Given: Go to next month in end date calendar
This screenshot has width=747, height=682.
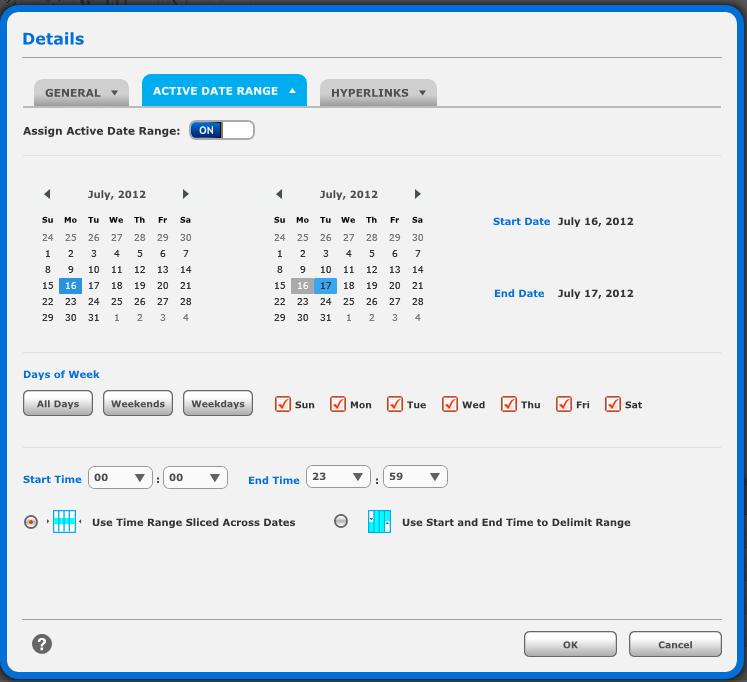Looking at the screenshot, I should point(417,194).
